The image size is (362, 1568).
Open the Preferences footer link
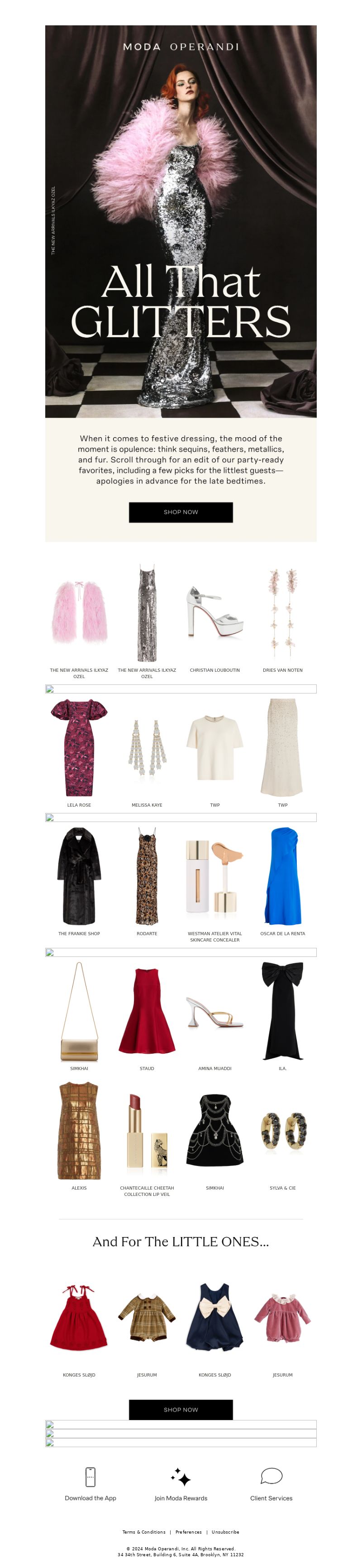pos(189,1531)
